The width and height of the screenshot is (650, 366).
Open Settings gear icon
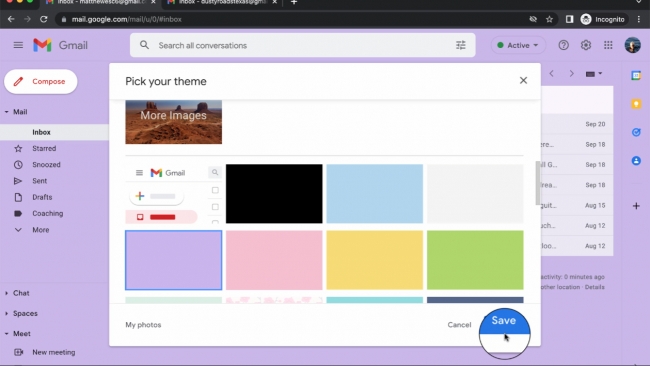point(586,45)
